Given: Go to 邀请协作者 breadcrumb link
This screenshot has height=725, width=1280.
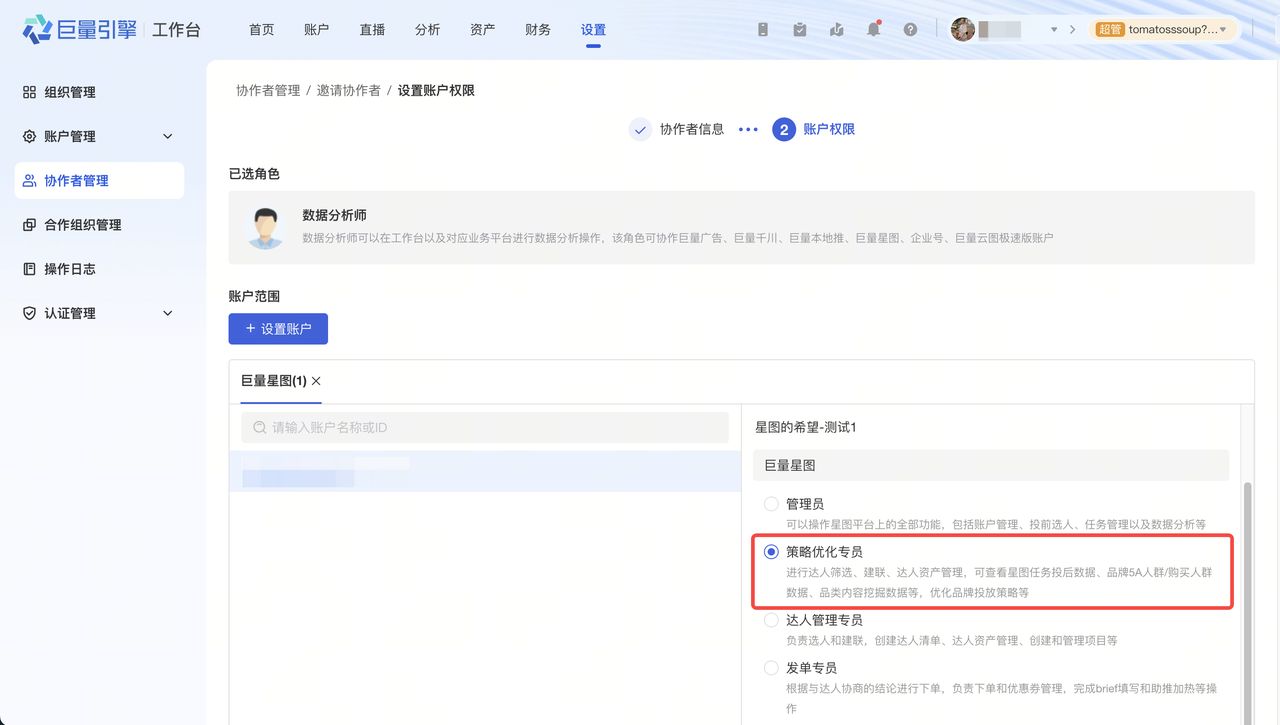Looking at the screenshot, I should point(349,90).
